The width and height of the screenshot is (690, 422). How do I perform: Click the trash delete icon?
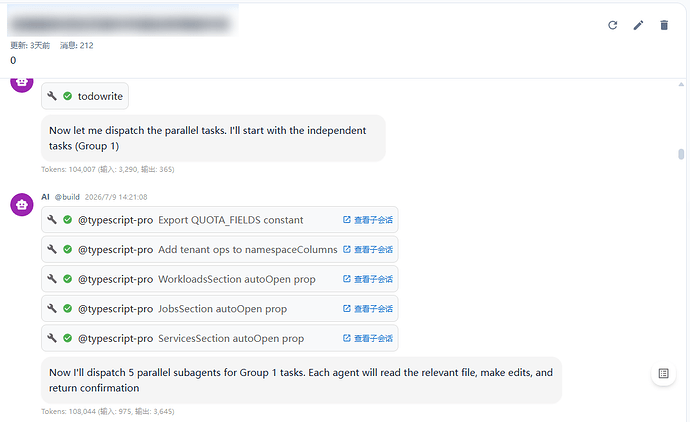[664, 25]
